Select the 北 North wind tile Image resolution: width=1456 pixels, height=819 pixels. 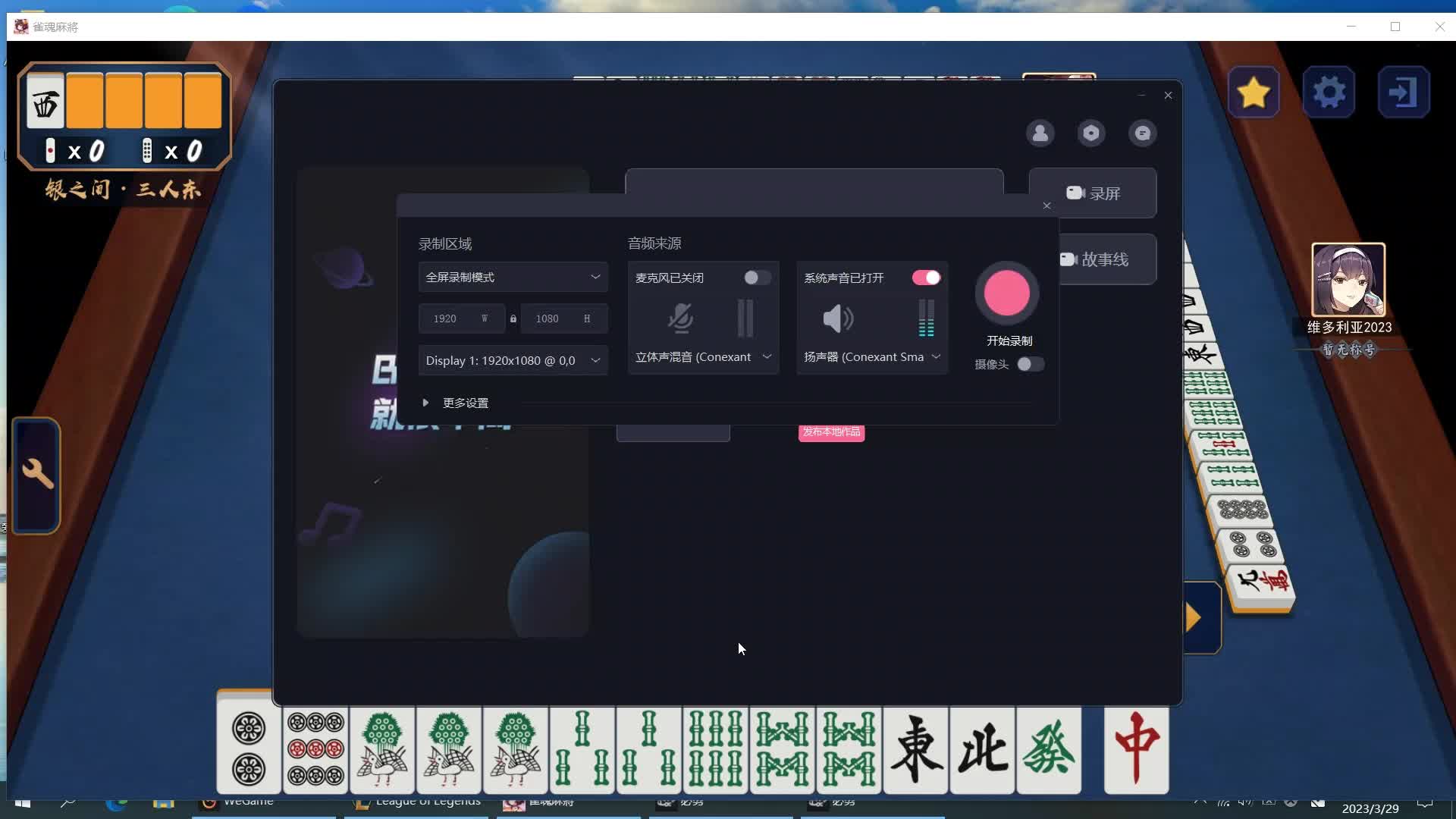[x=983, y=749]
